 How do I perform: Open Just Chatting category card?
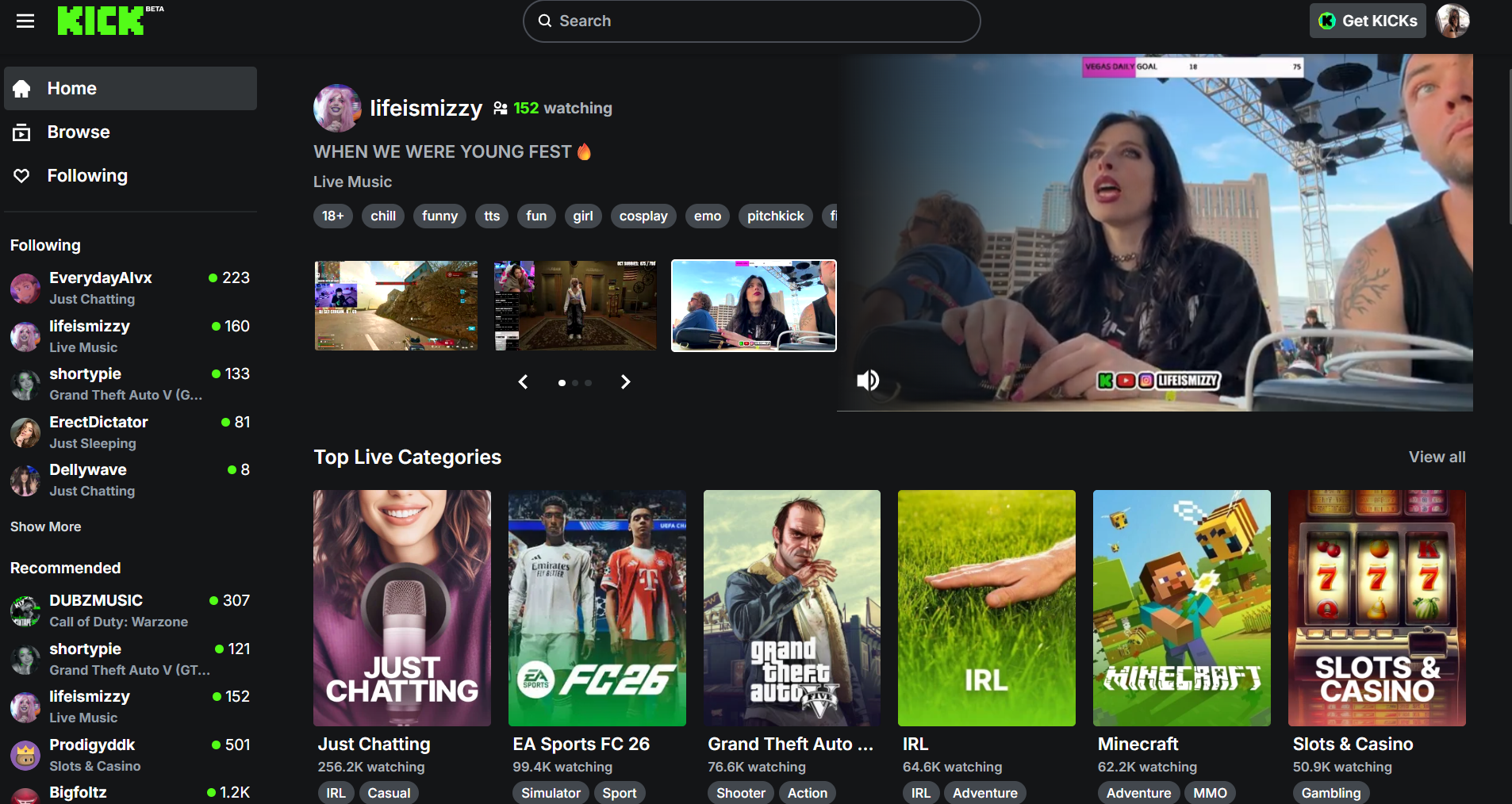tap(402, 608)
